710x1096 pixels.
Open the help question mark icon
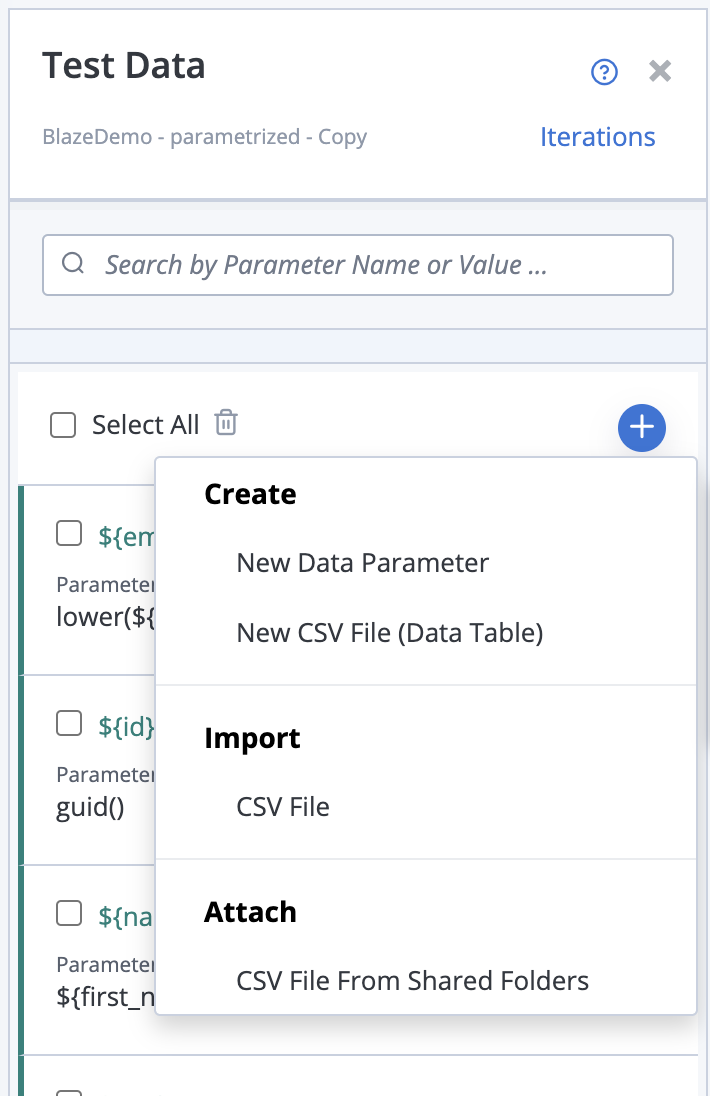click(605, 72)
